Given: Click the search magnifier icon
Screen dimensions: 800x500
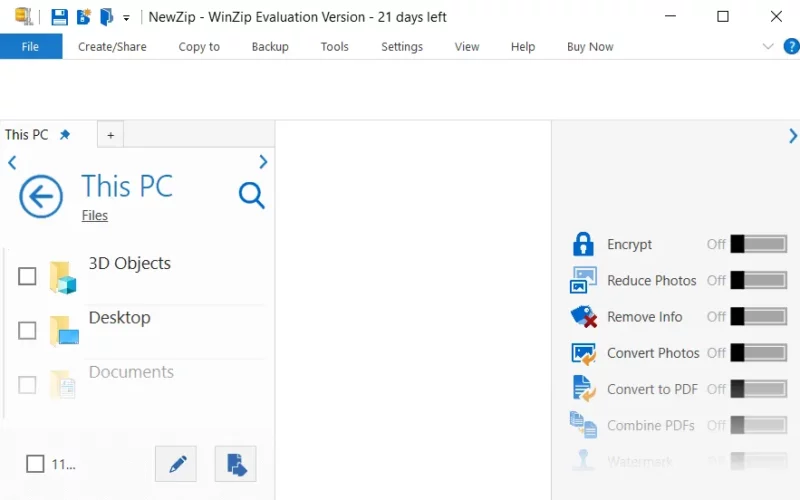Looking at the screenshot, I should click(x=252, y=195).
